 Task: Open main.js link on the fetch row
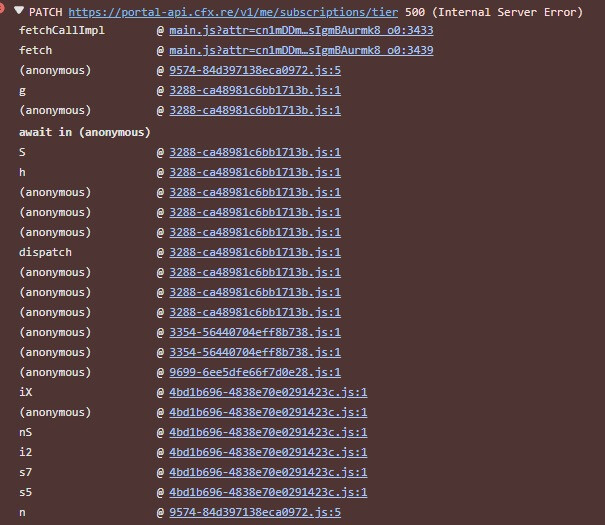point(301,51)
